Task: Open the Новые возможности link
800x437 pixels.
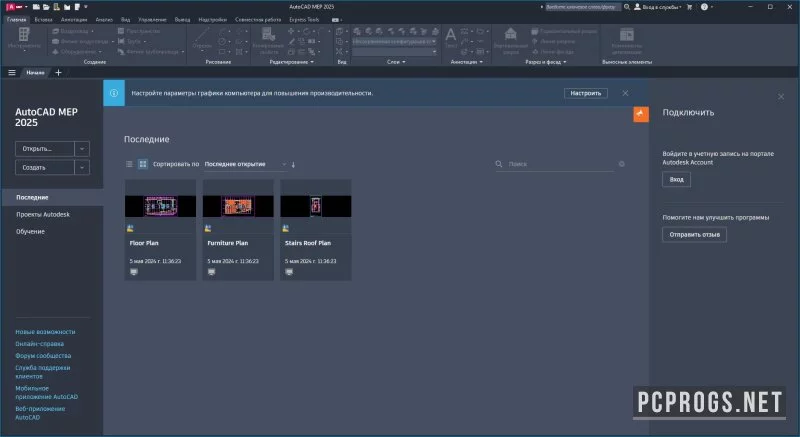Action: (x=45, y=331)
